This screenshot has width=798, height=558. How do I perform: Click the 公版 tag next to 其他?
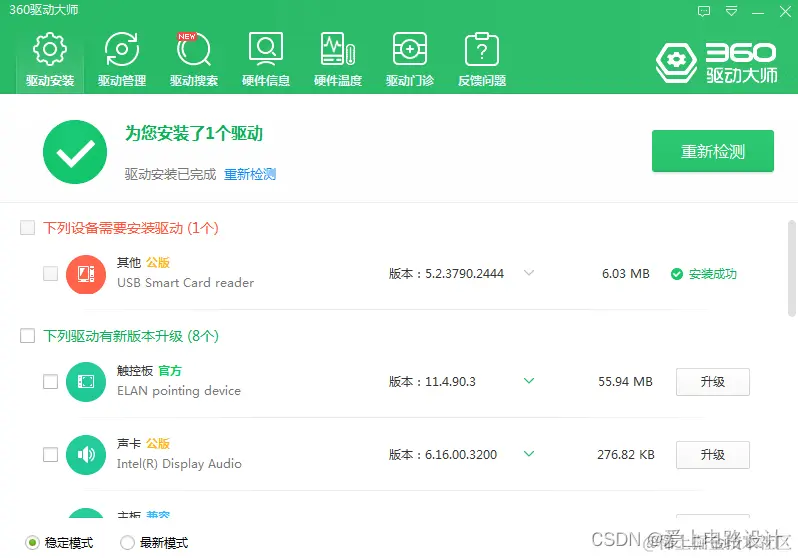coord(158,263)
